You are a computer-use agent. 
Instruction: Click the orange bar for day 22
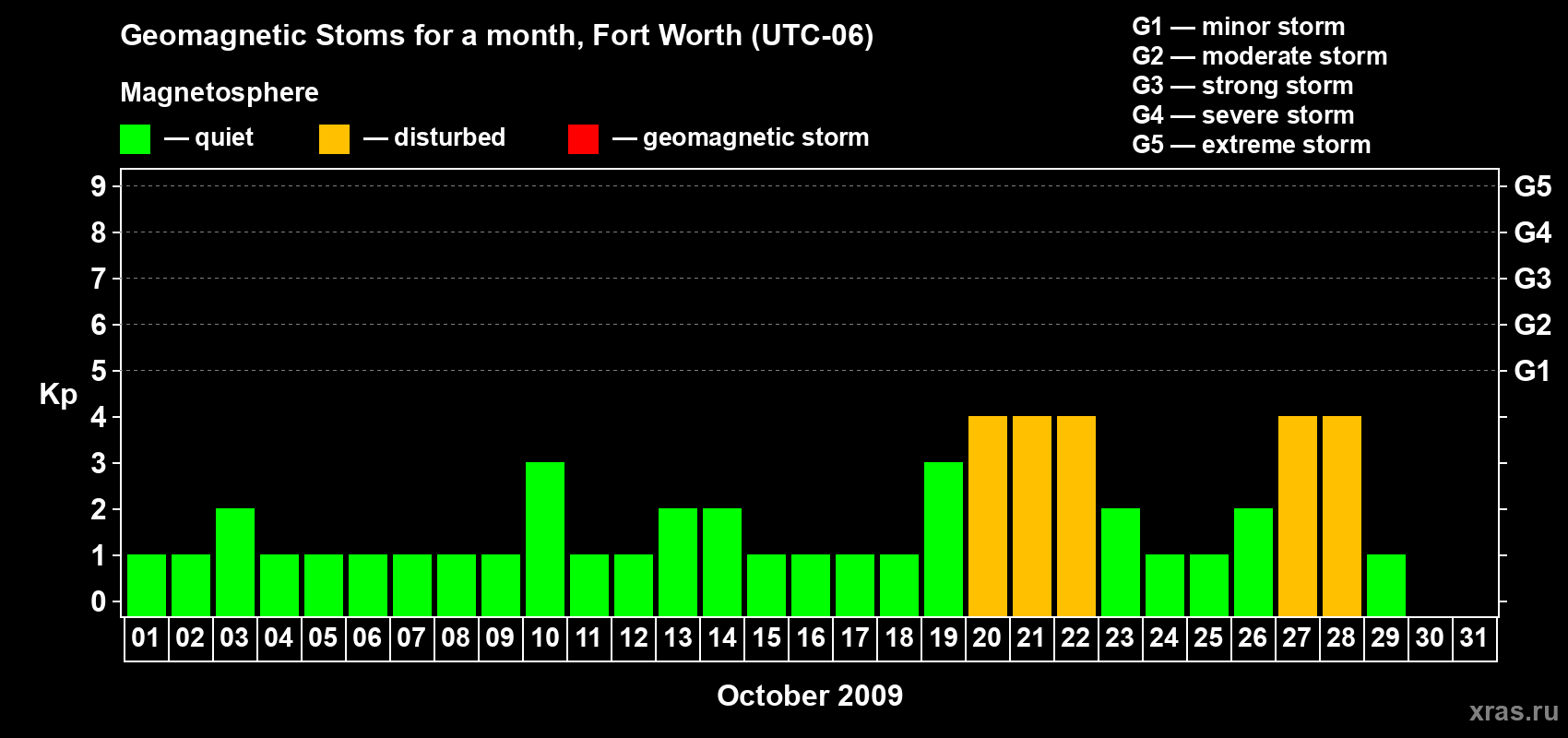[1076, 516]
